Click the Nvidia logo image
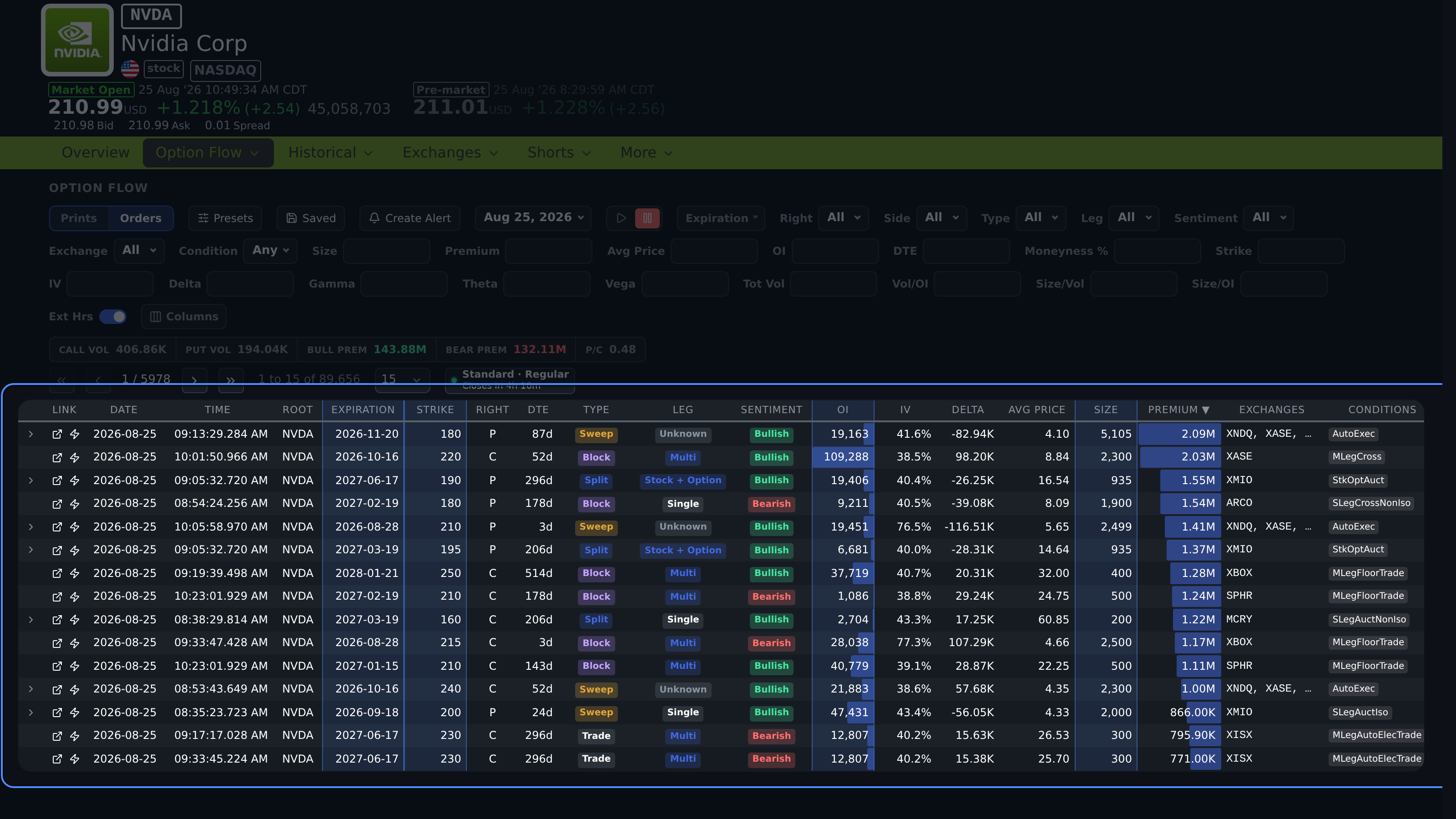 pos(77,40)
